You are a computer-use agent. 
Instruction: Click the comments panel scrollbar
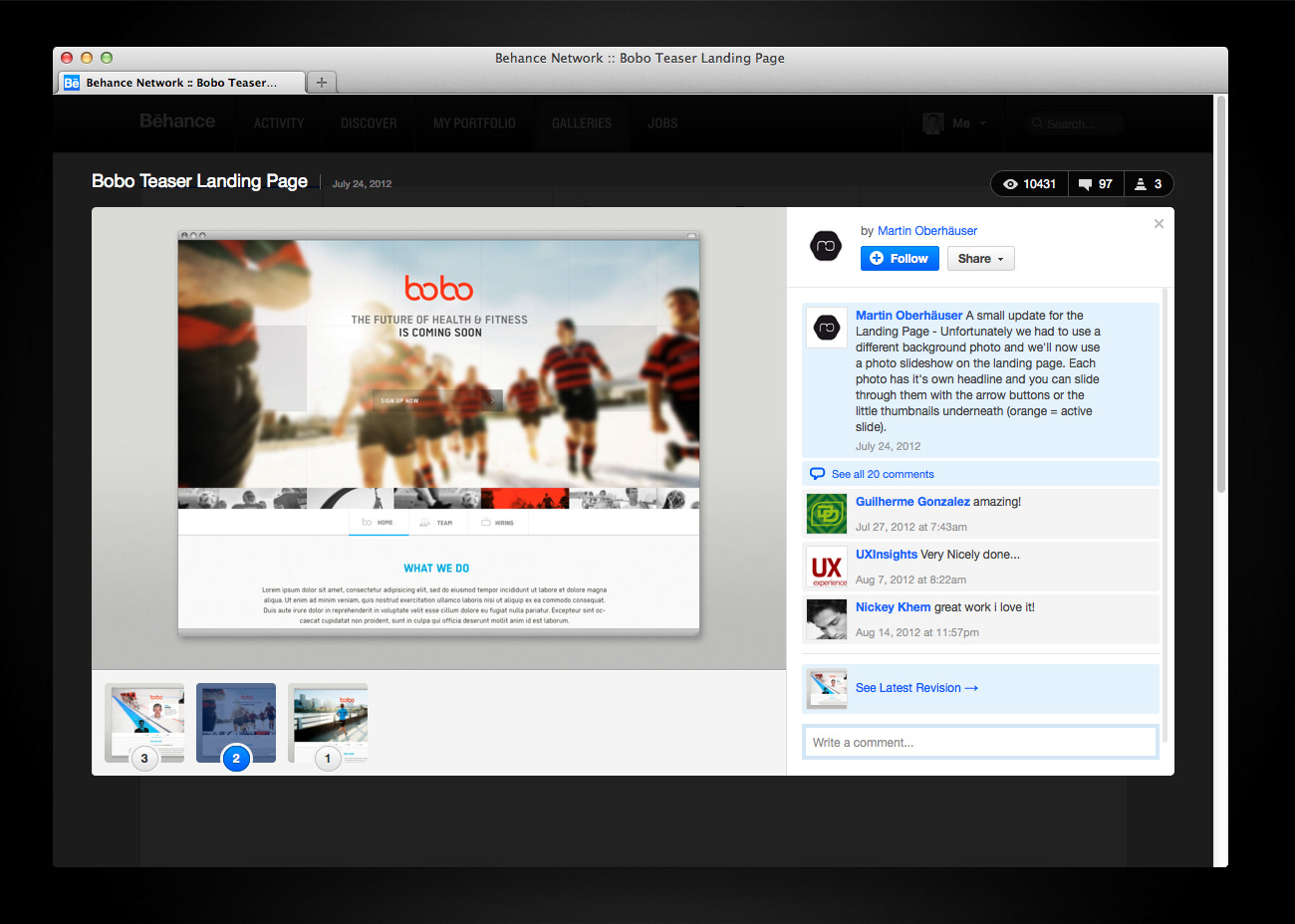click(1164, 515)
